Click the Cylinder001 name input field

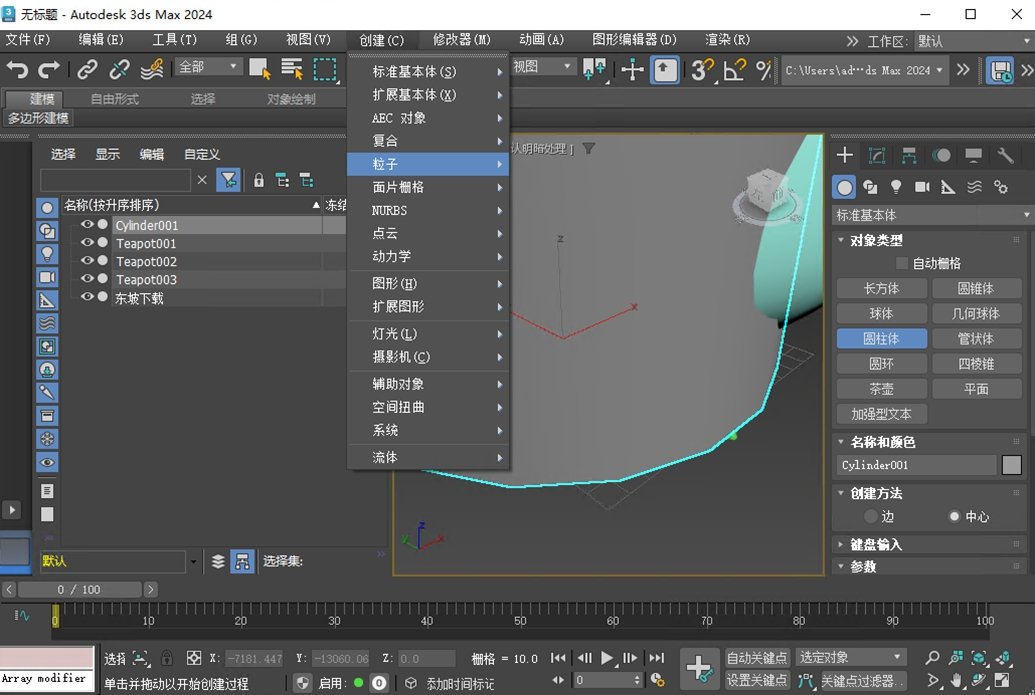tap(916, 465)
